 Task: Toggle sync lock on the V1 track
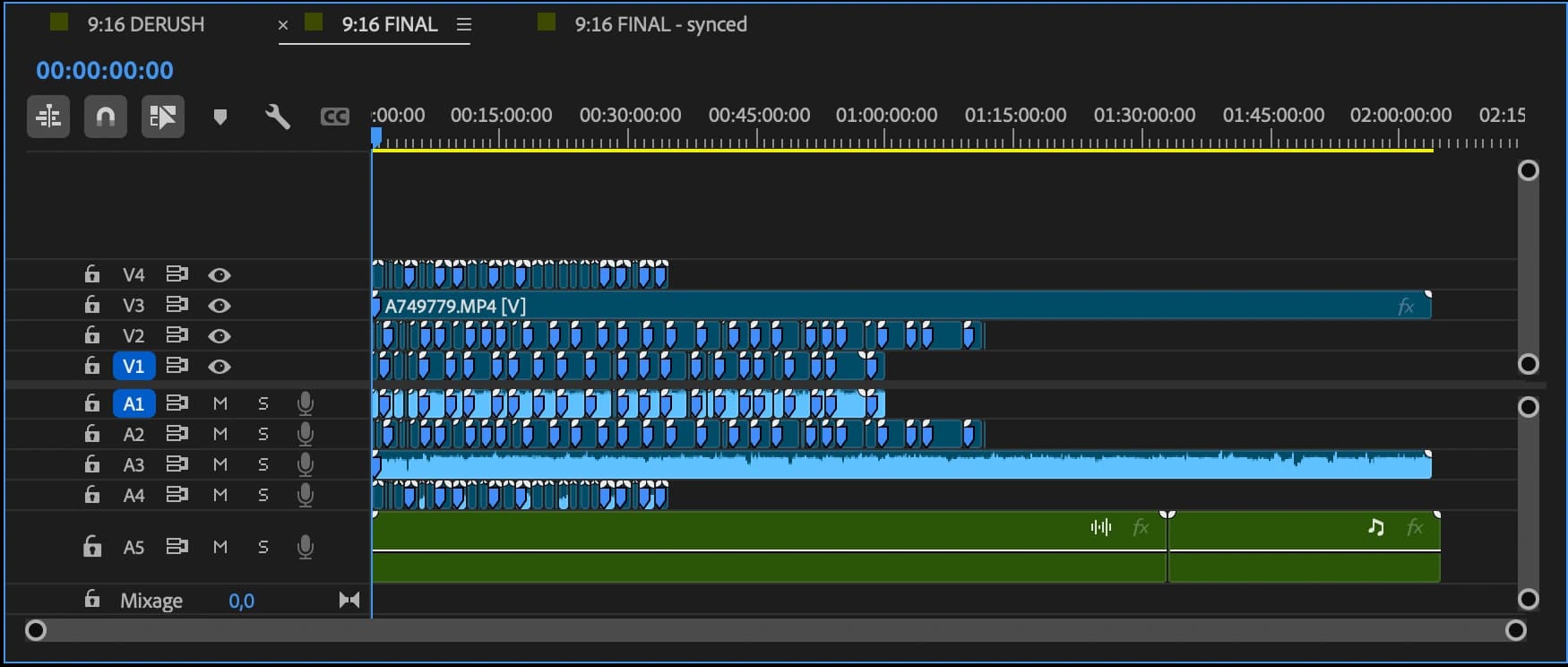(x=177, y=366)
